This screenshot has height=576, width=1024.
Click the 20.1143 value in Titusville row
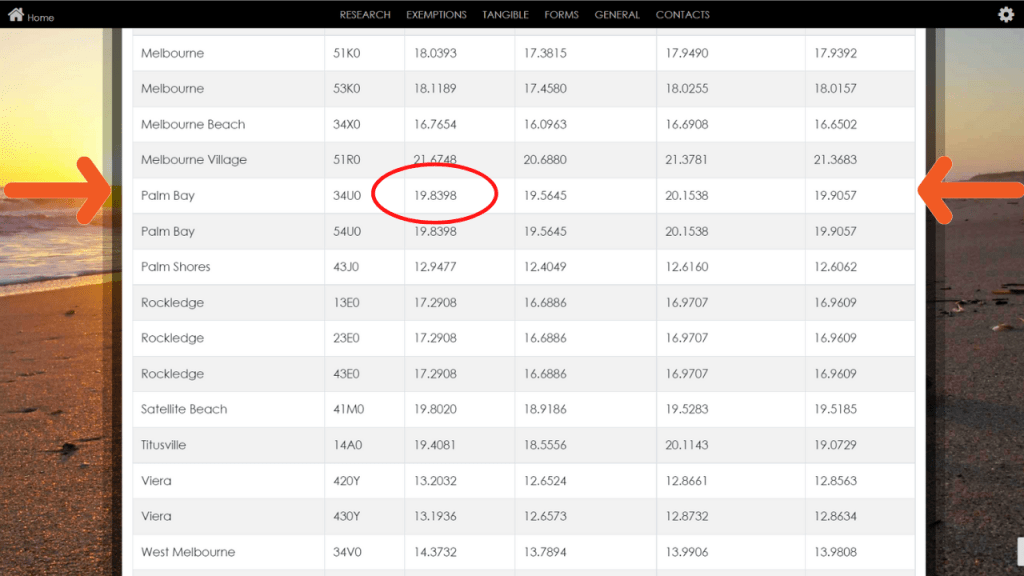tap(686, 445)
